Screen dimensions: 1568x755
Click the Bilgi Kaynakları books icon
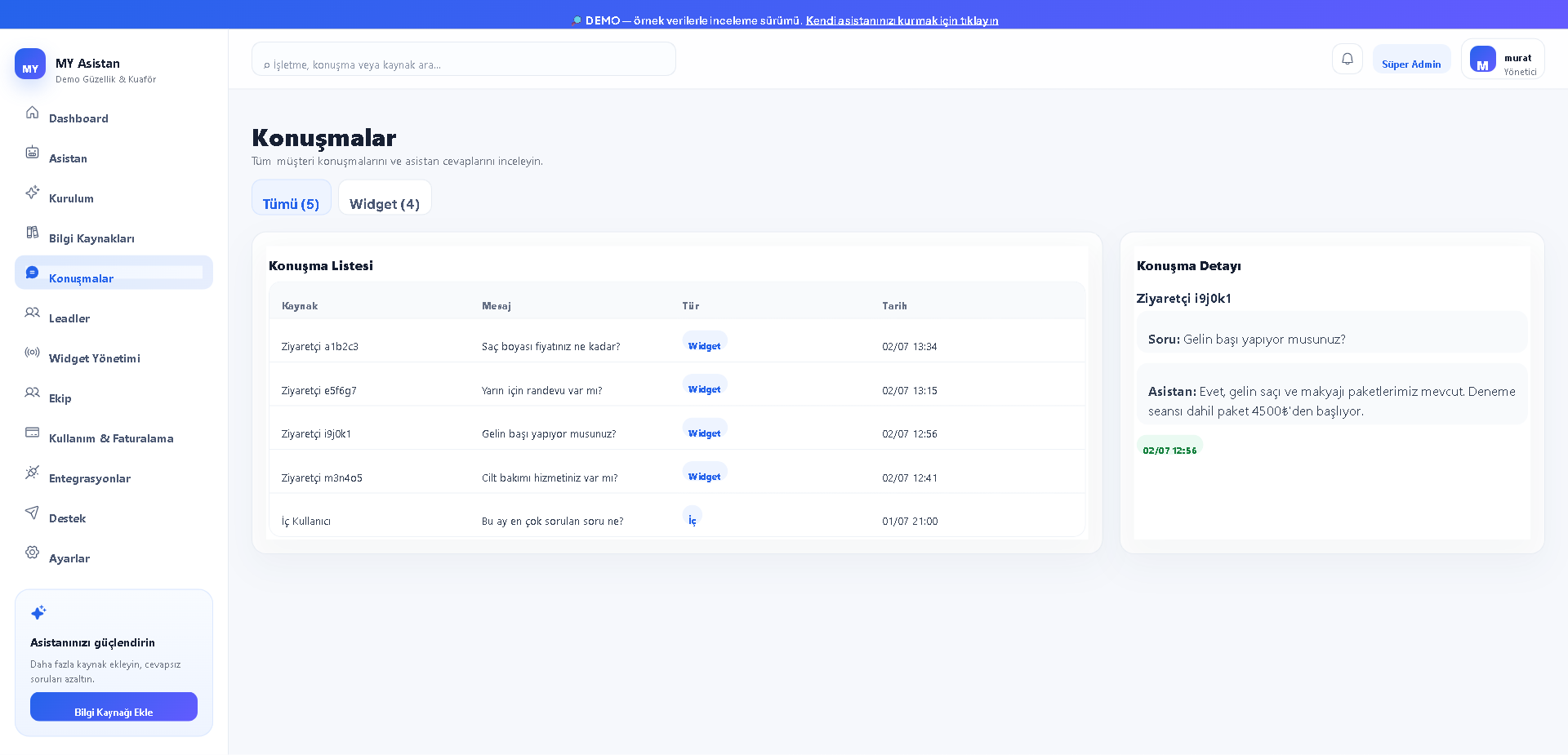[x=32, y=232]
